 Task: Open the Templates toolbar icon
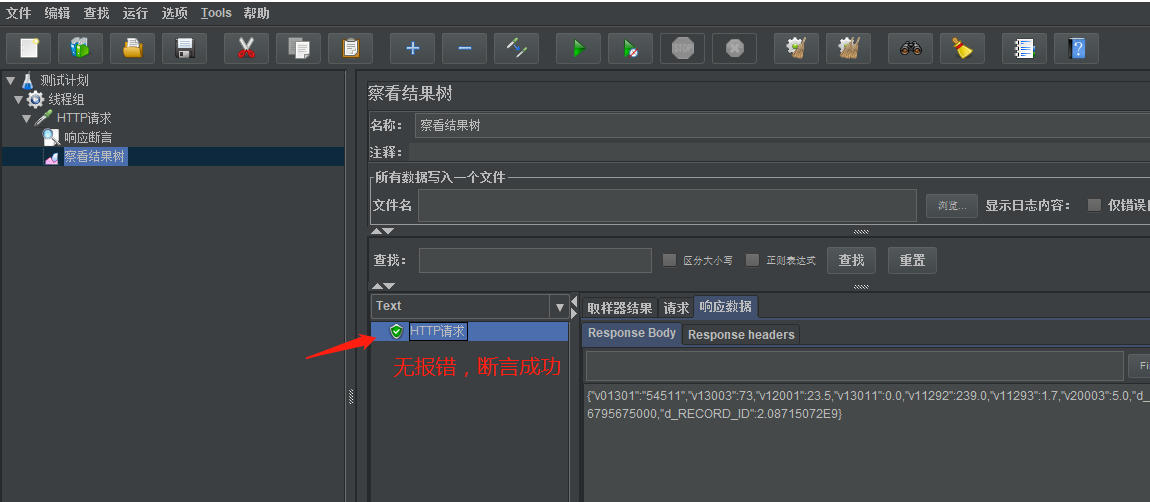81,48
